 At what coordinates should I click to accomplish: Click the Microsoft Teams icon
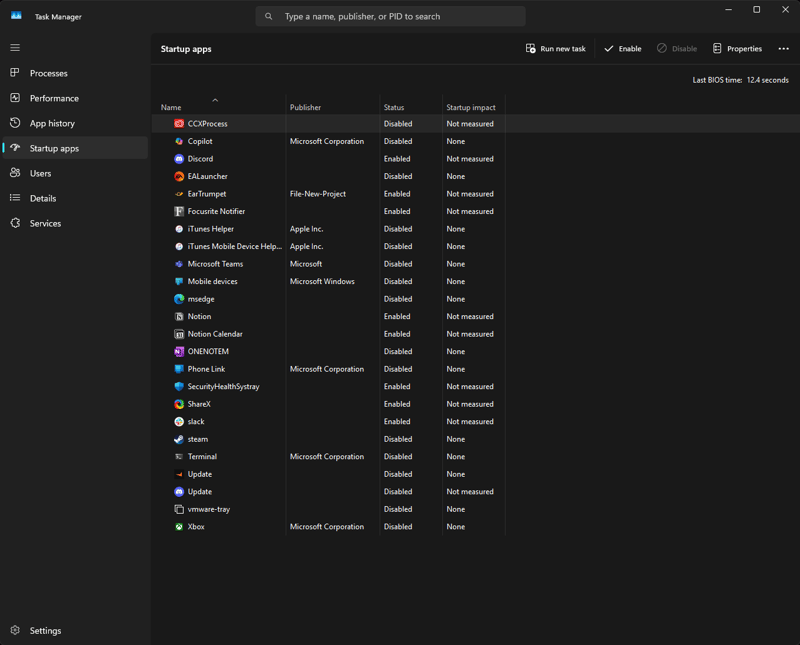pyautogui.click(x=179, y=264)
